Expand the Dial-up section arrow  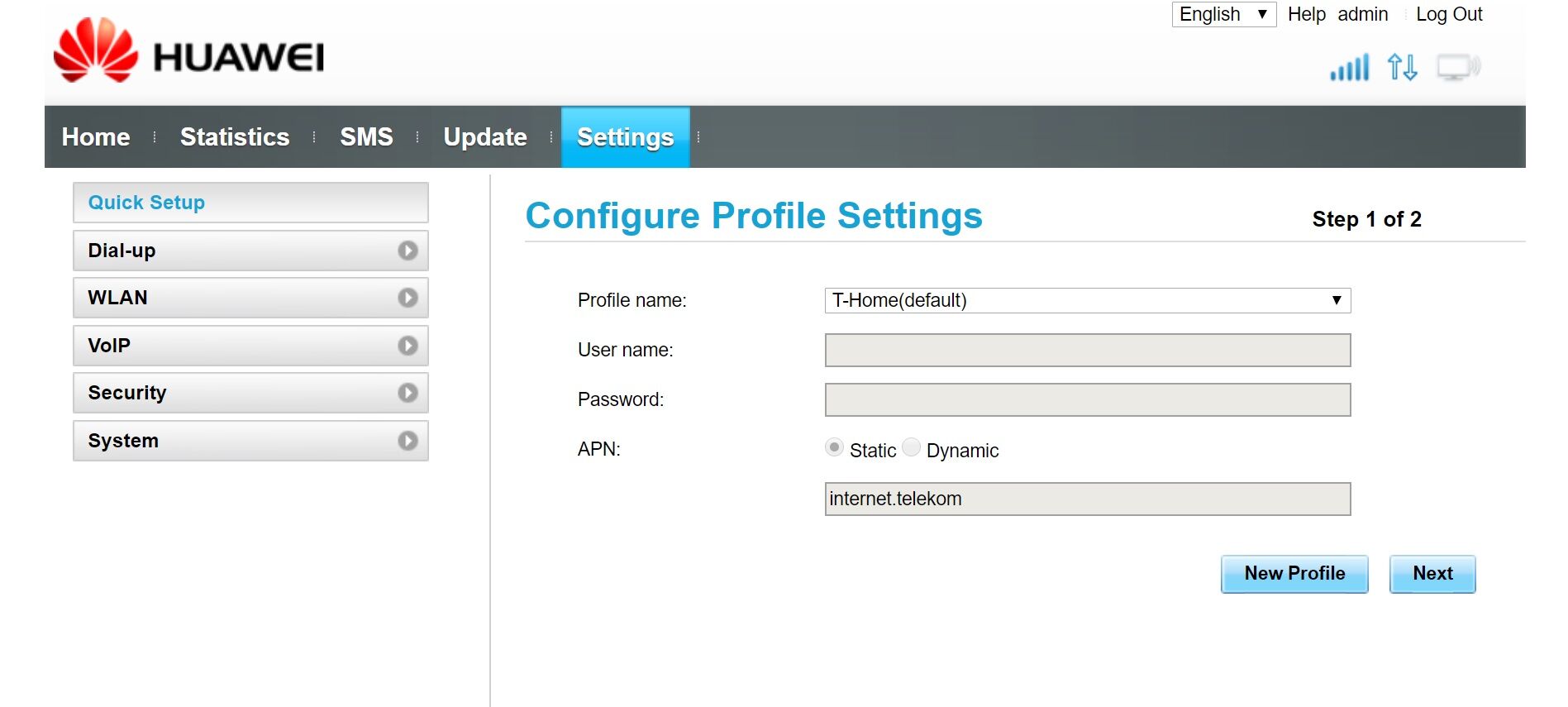tap(407, 251)
